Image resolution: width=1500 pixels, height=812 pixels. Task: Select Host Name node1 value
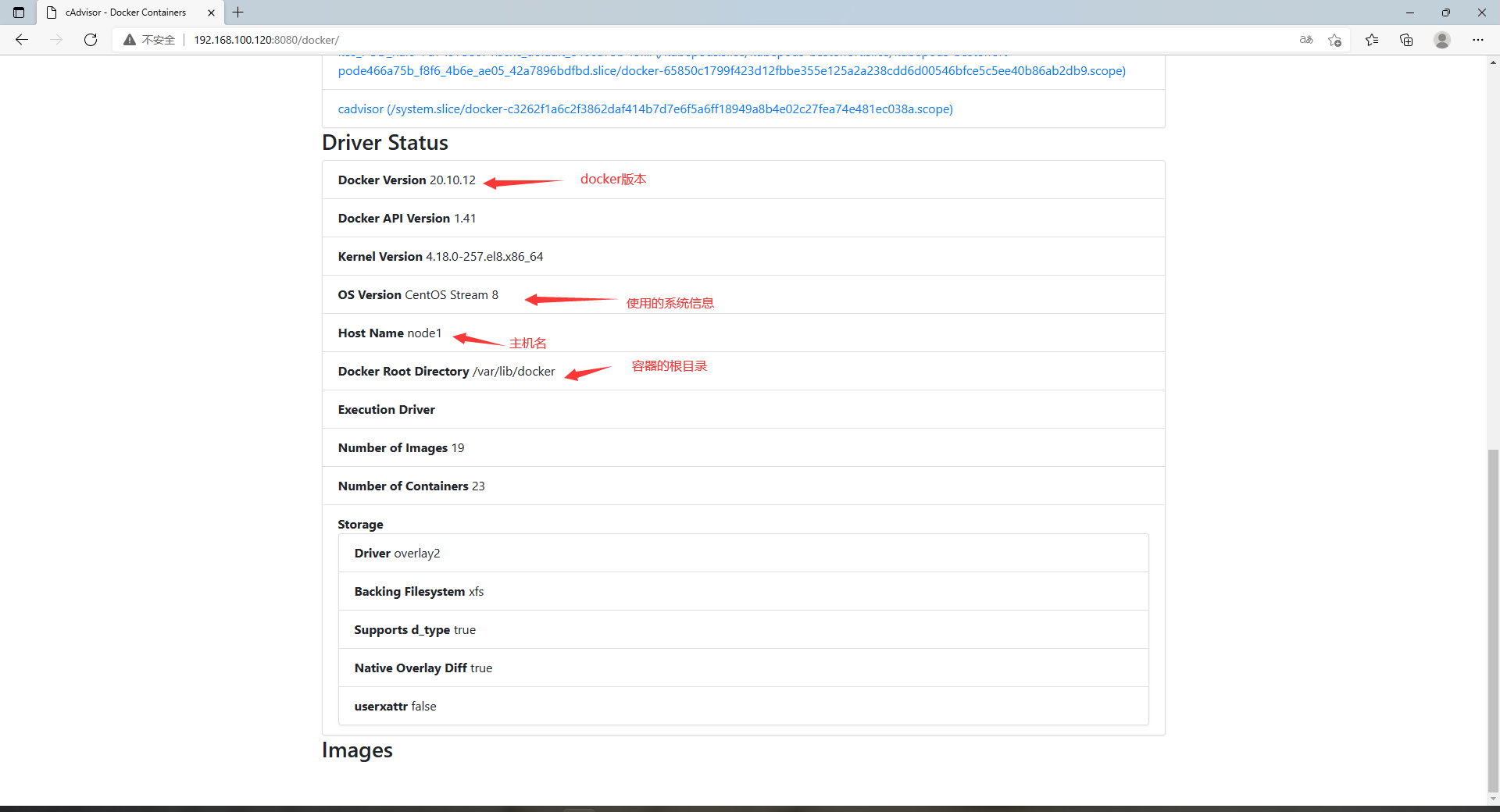point(424,333)
